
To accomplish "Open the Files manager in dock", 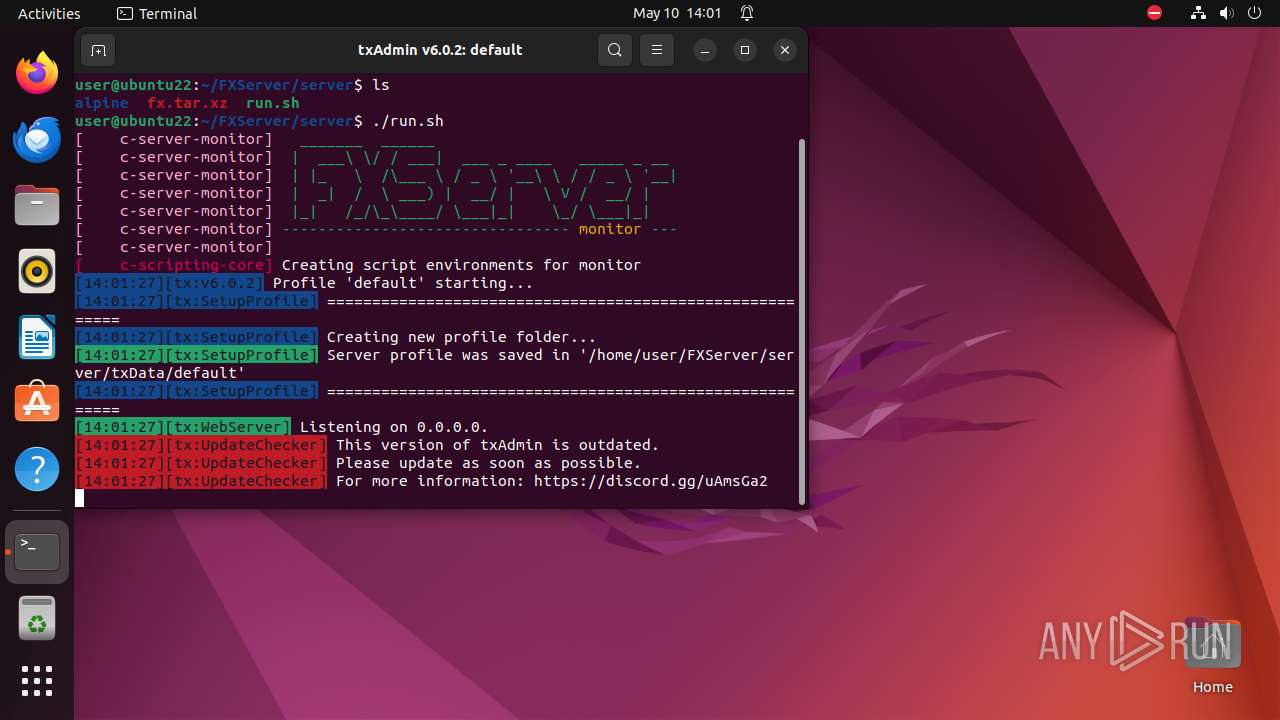I will [37, 205].
